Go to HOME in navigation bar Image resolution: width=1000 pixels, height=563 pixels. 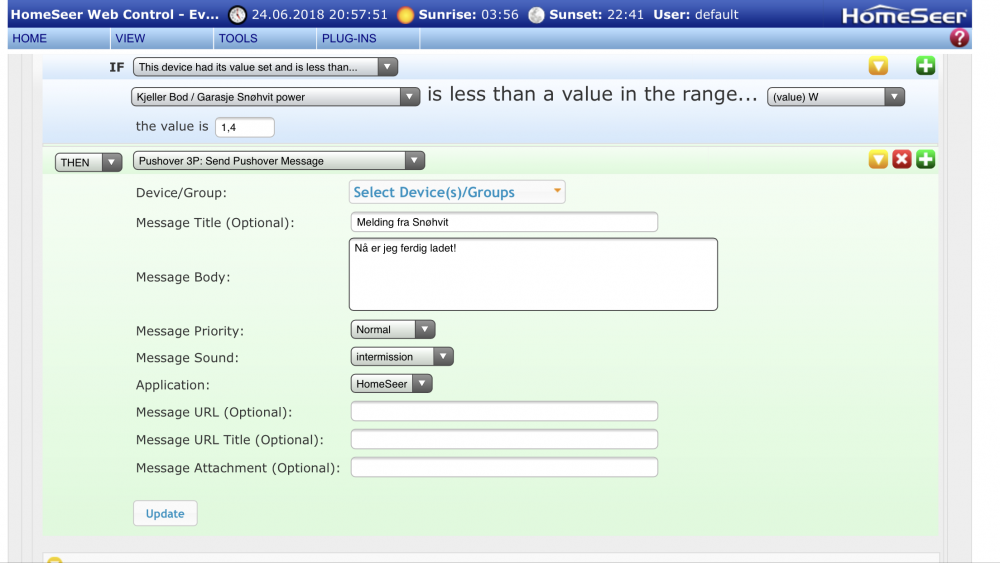30,38
